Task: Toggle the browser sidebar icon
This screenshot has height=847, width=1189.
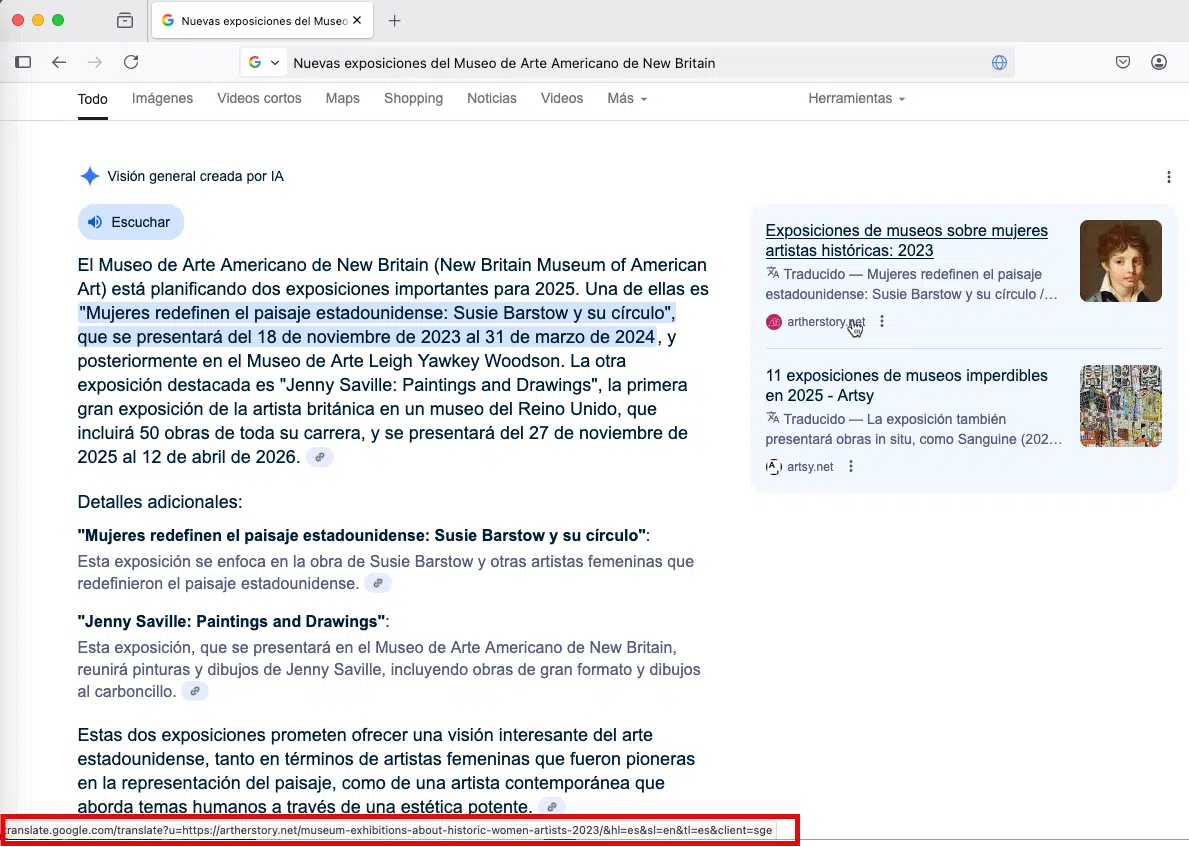Action: [x=23, y=62]
